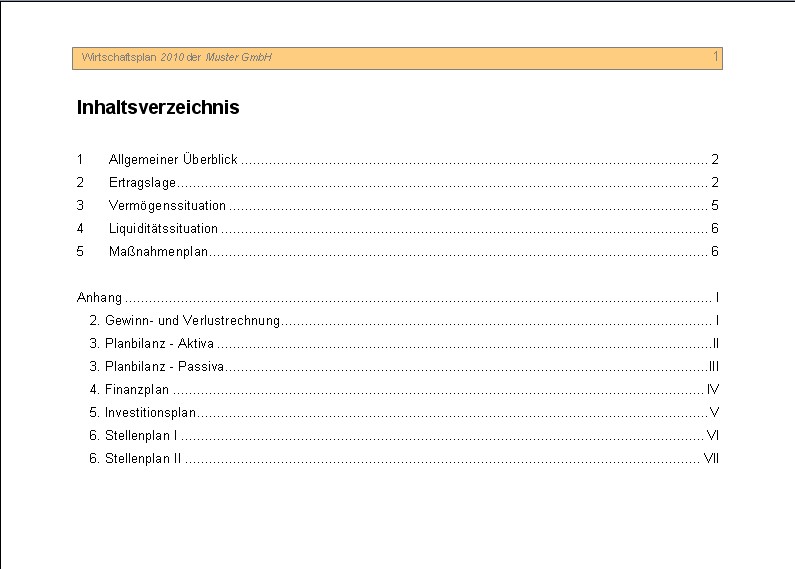The width and height of the screenshot is (795, 569).
Task: Click page number VII beside Stellenplan II
Action: [711, 458]
